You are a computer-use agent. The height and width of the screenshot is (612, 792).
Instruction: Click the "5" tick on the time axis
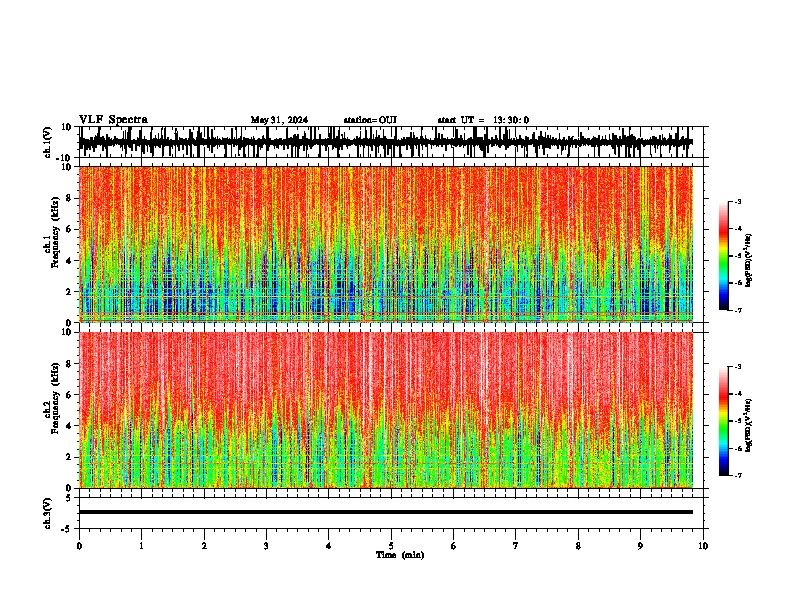[x=391, y=546]
